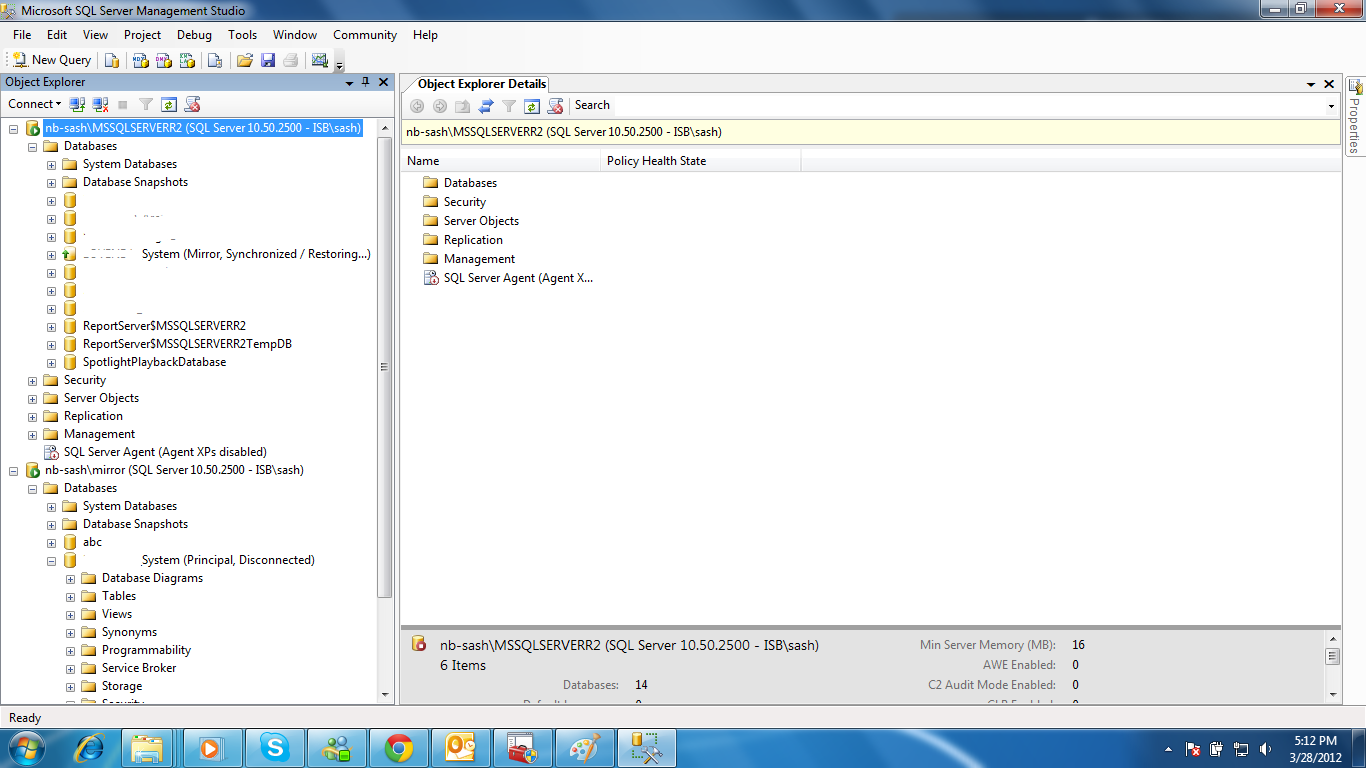The height and width of the screenshot is (768, 1366).
Task: Save using the toolbar Save icon
Action: [268, 60]
